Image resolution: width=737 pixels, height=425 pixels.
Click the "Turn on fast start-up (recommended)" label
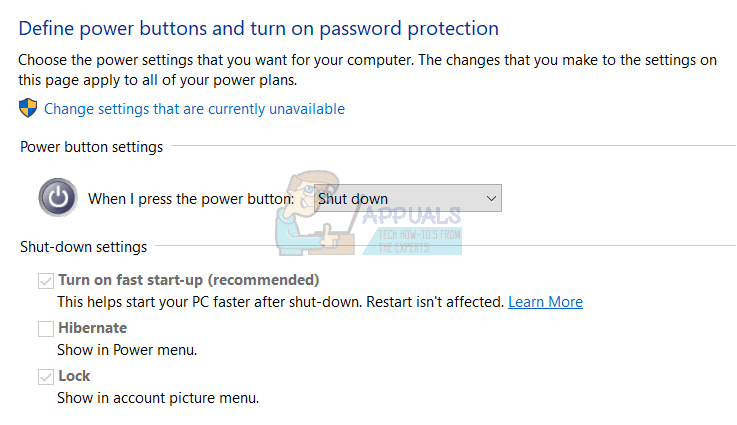(x=189, y=280)
